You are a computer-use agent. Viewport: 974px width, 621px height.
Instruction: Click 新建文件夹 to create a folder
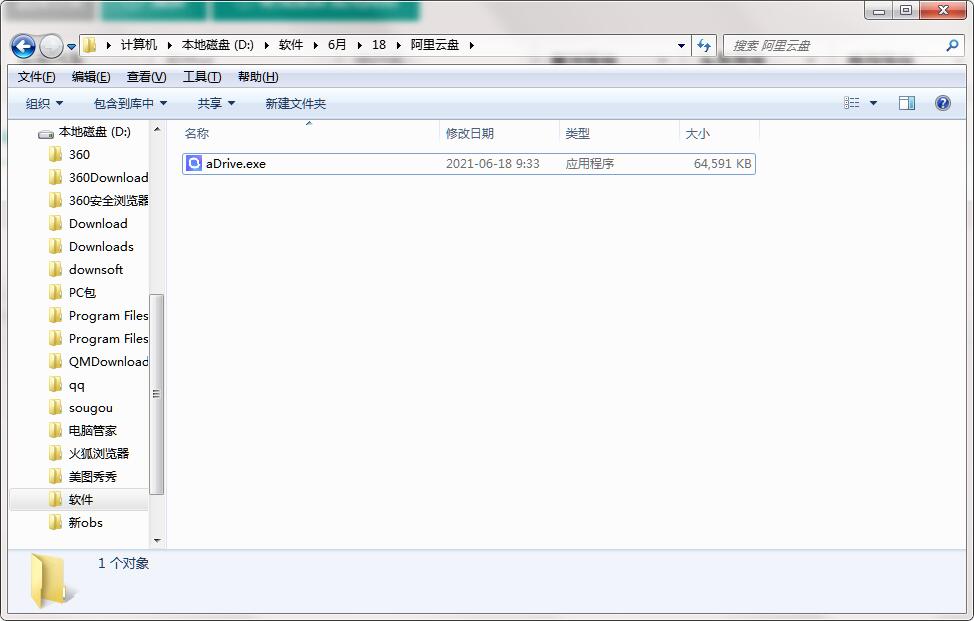(x=295, y=103)
